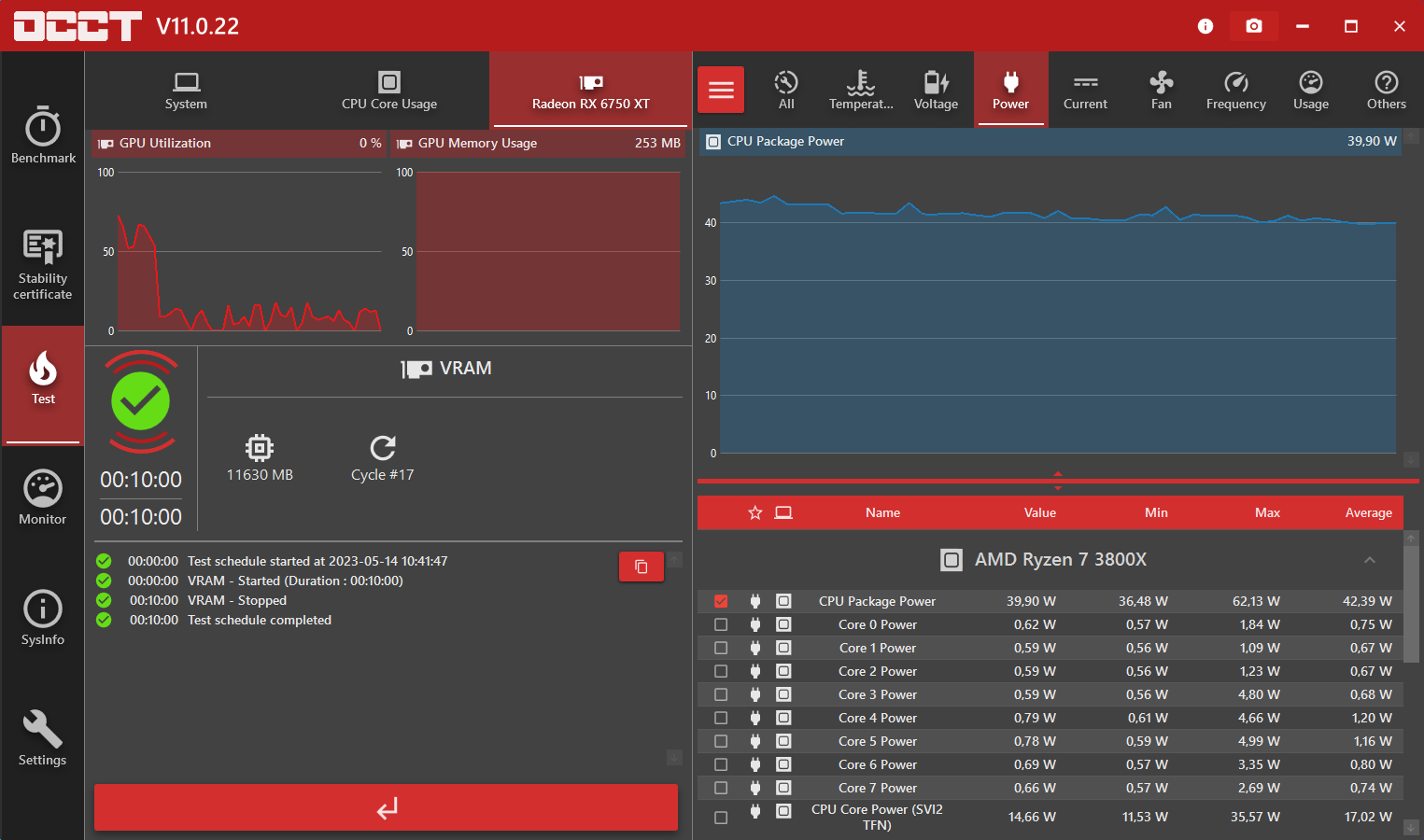1424x840 pixels.
Task: Click the CPU Package Power graph title
Action: [x=785, y=141]
